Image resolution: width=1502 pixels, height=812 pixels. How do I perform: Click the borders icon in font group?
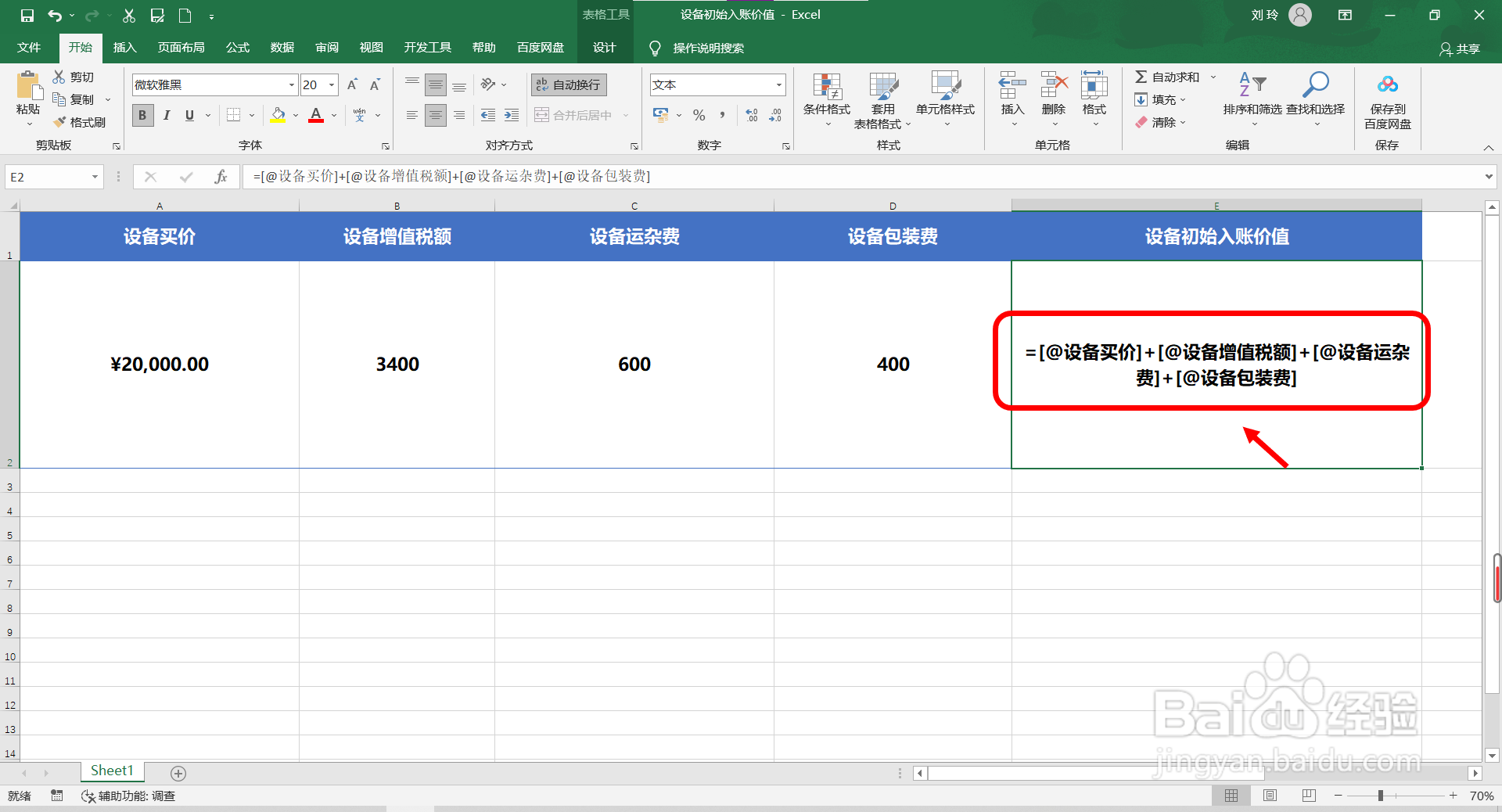(x=233, y=115)
